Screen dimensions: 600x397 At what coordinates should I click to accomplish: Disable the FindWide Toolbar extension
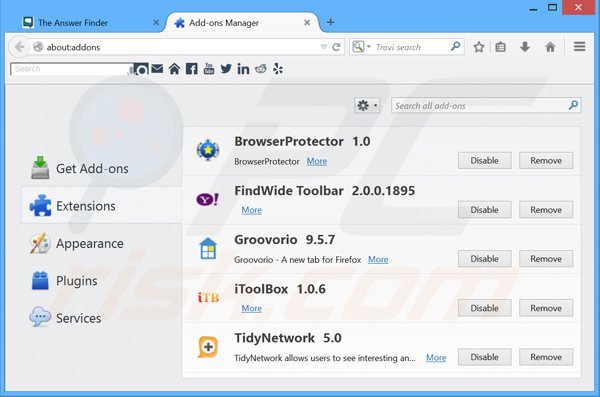click(484, 210)
